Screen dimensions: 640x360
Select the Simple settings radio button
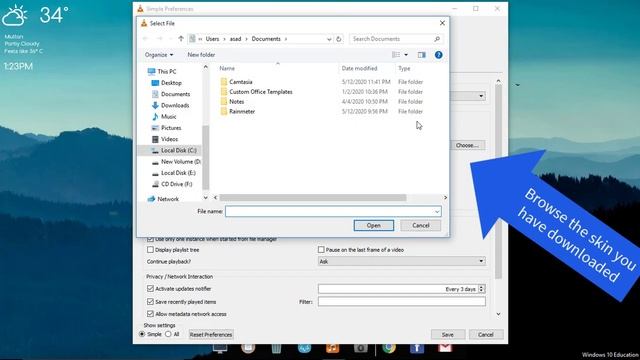coord(142,334)
